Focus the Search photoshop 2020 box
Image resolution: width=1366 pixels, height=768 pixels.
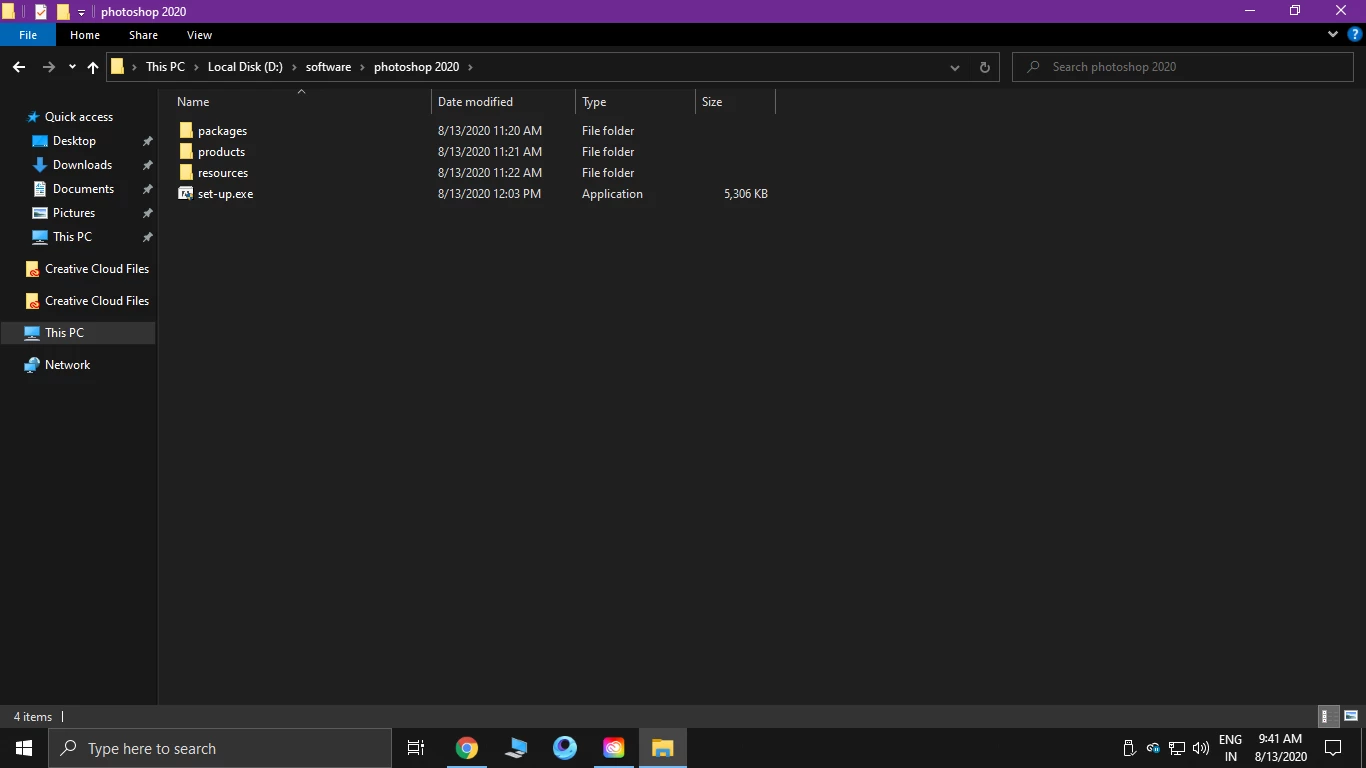coord(1184,67)
